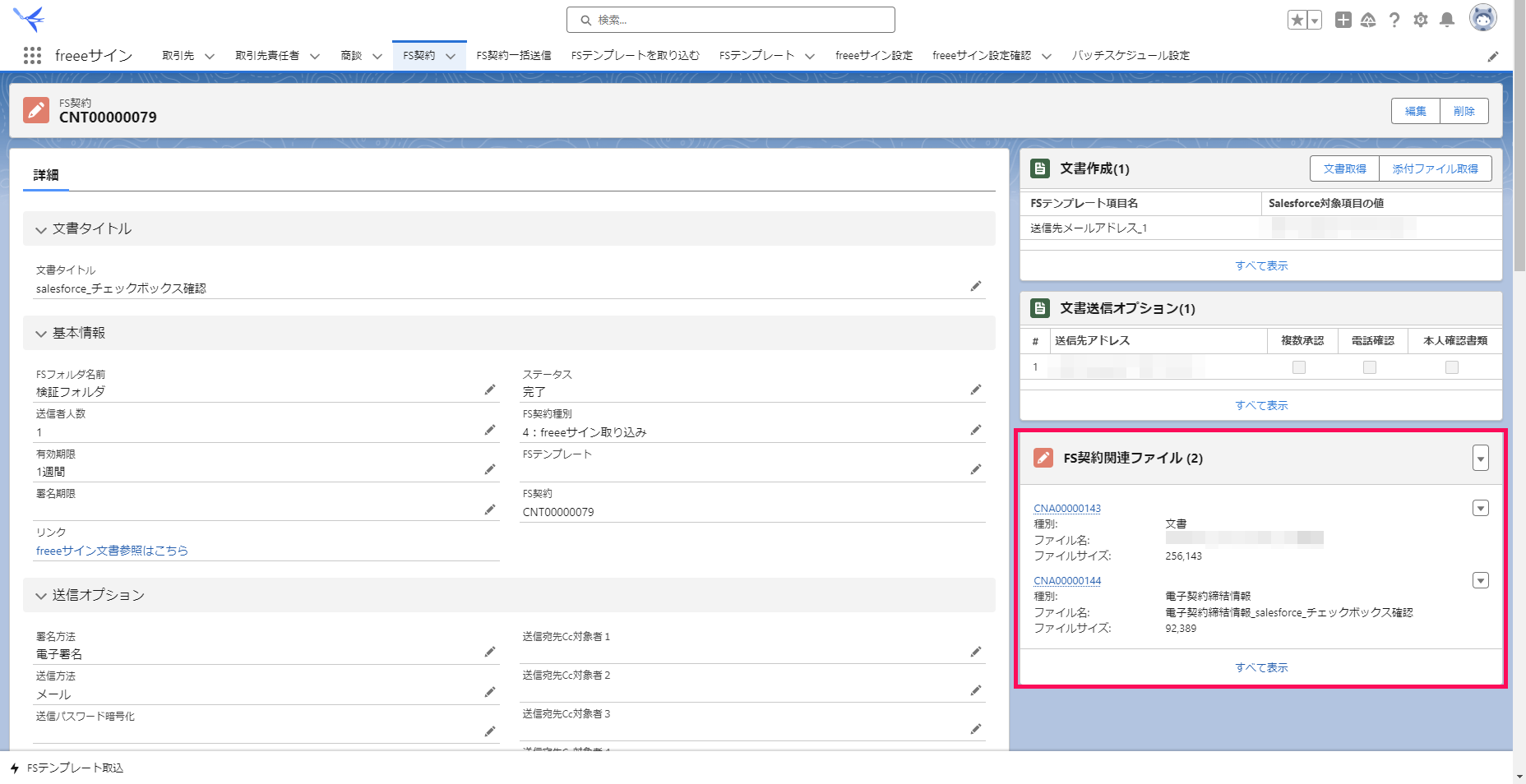Collapse the 基本情報 section
Viewport: 1526px width, 784px height.
point(41,334)
